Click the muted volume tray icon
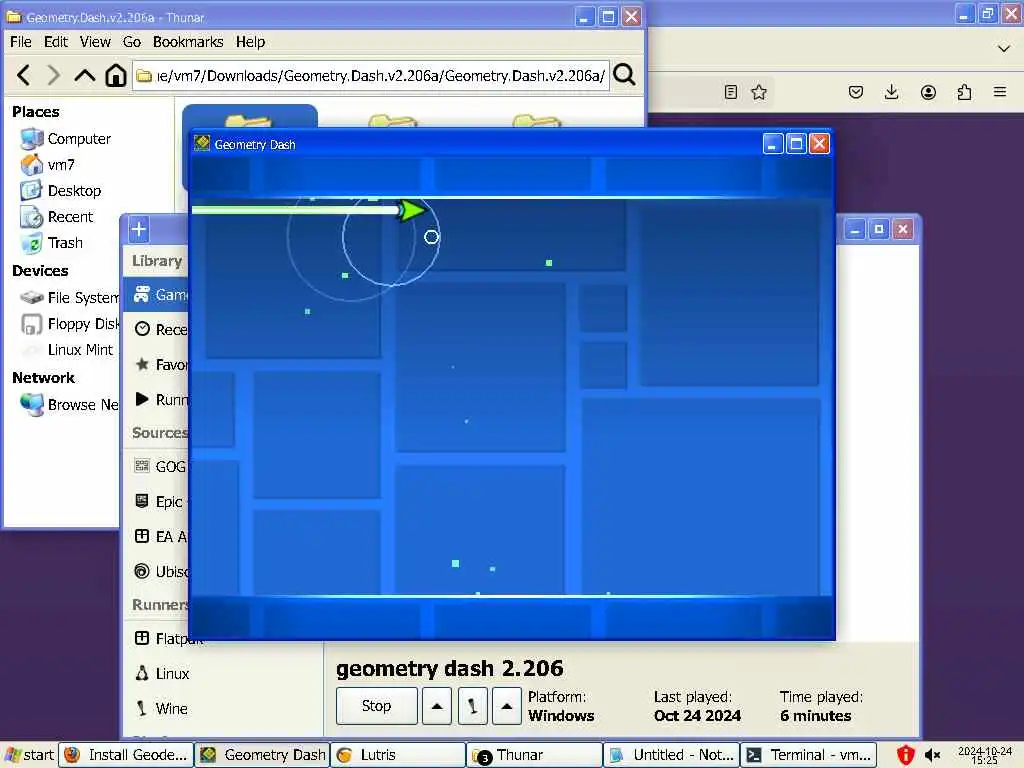Screen dimensions: 1024x768 pos(932,755)
